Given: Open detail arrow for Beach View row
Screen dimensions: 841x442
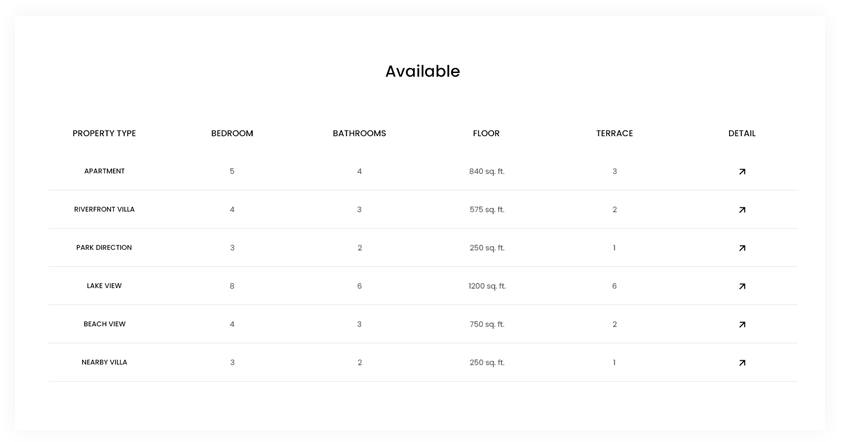Looking at the screenshot, I should tap(742, 324).
